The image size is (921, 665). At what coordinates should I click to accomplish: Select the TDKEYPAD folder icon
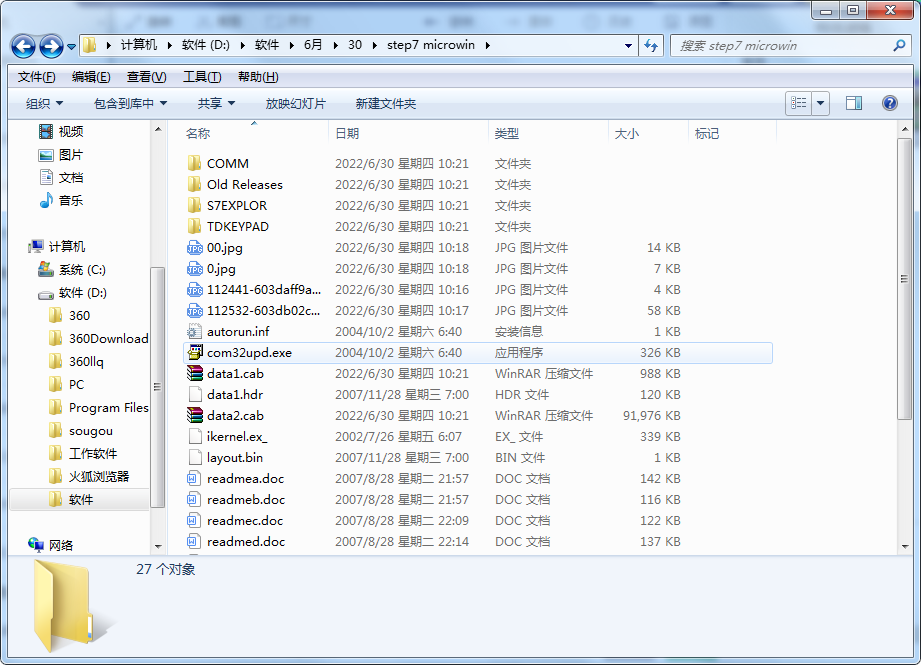(x=194, y=226)
